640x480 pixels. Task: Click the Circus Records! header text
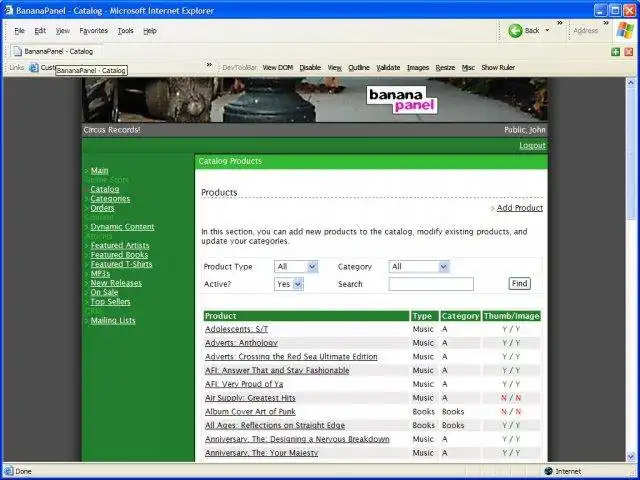pyautogui.click(x=111, y=130)
